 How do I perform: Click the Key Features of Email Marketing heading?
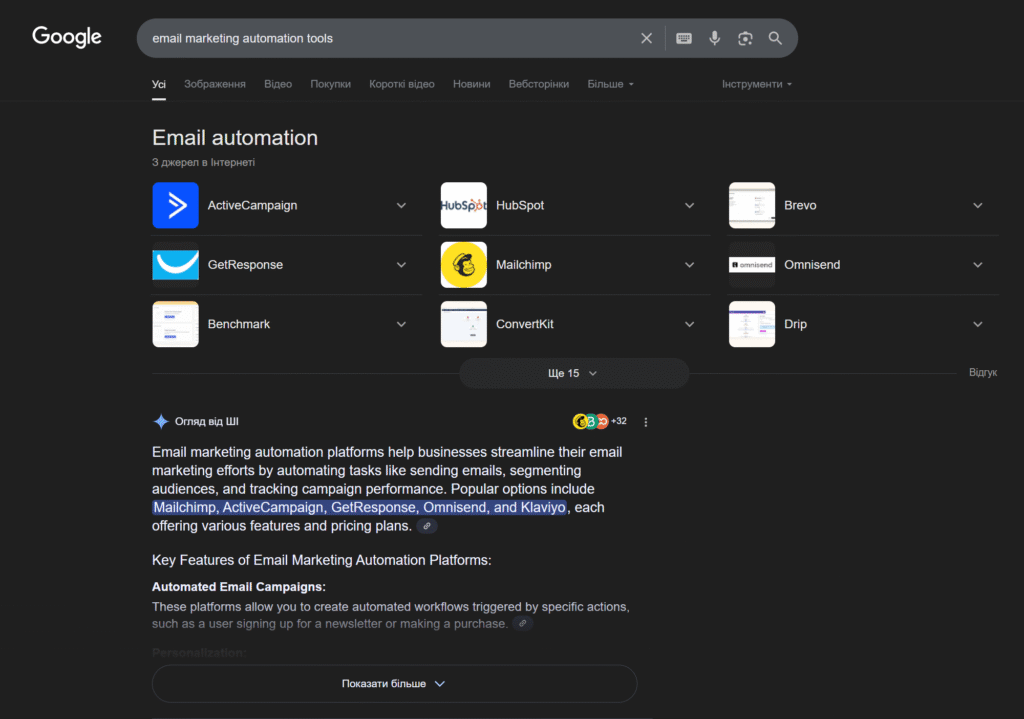[321, 560]
